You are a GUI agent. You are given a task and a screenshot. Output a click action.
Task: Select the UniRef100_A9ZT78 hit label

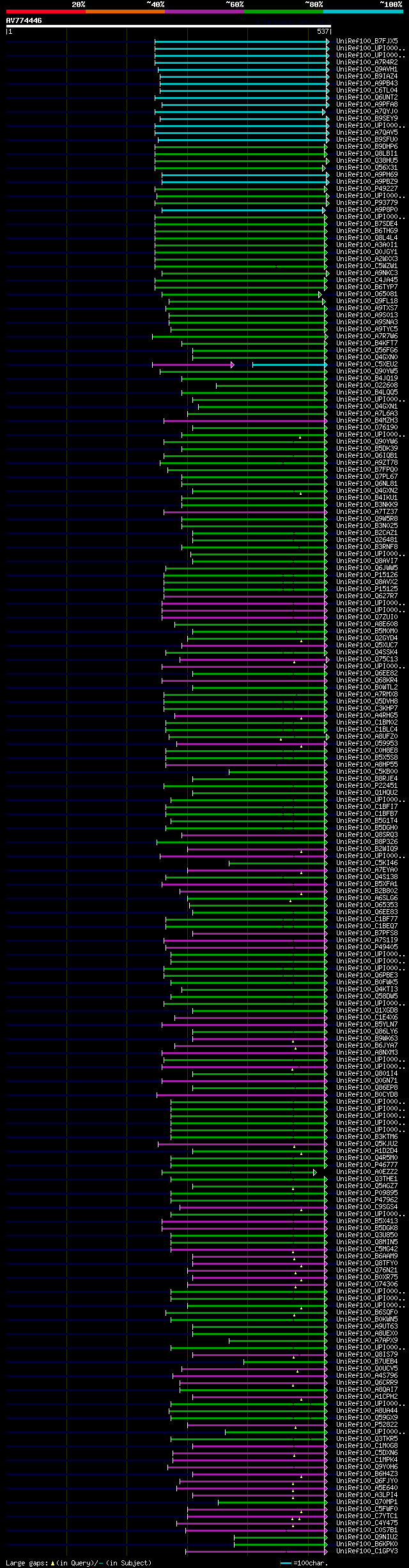click(367, 462)
